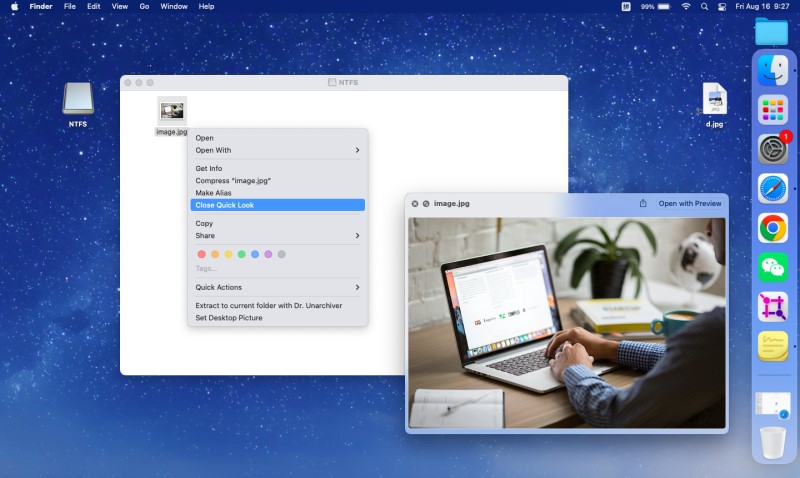Open System Preferences from the dock
The width and height of the screenshot is (800, 478).
pyautogui.click(x=772, y=149)
